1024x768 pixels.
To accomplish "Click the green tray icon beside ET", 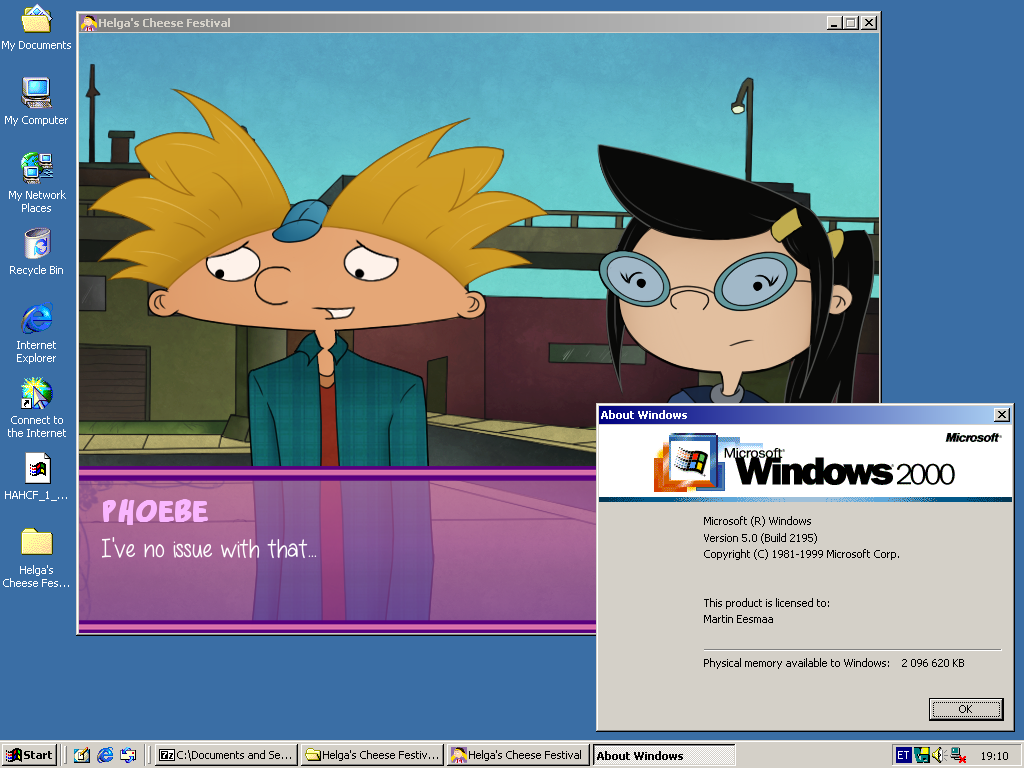I will tap(921, 756).
